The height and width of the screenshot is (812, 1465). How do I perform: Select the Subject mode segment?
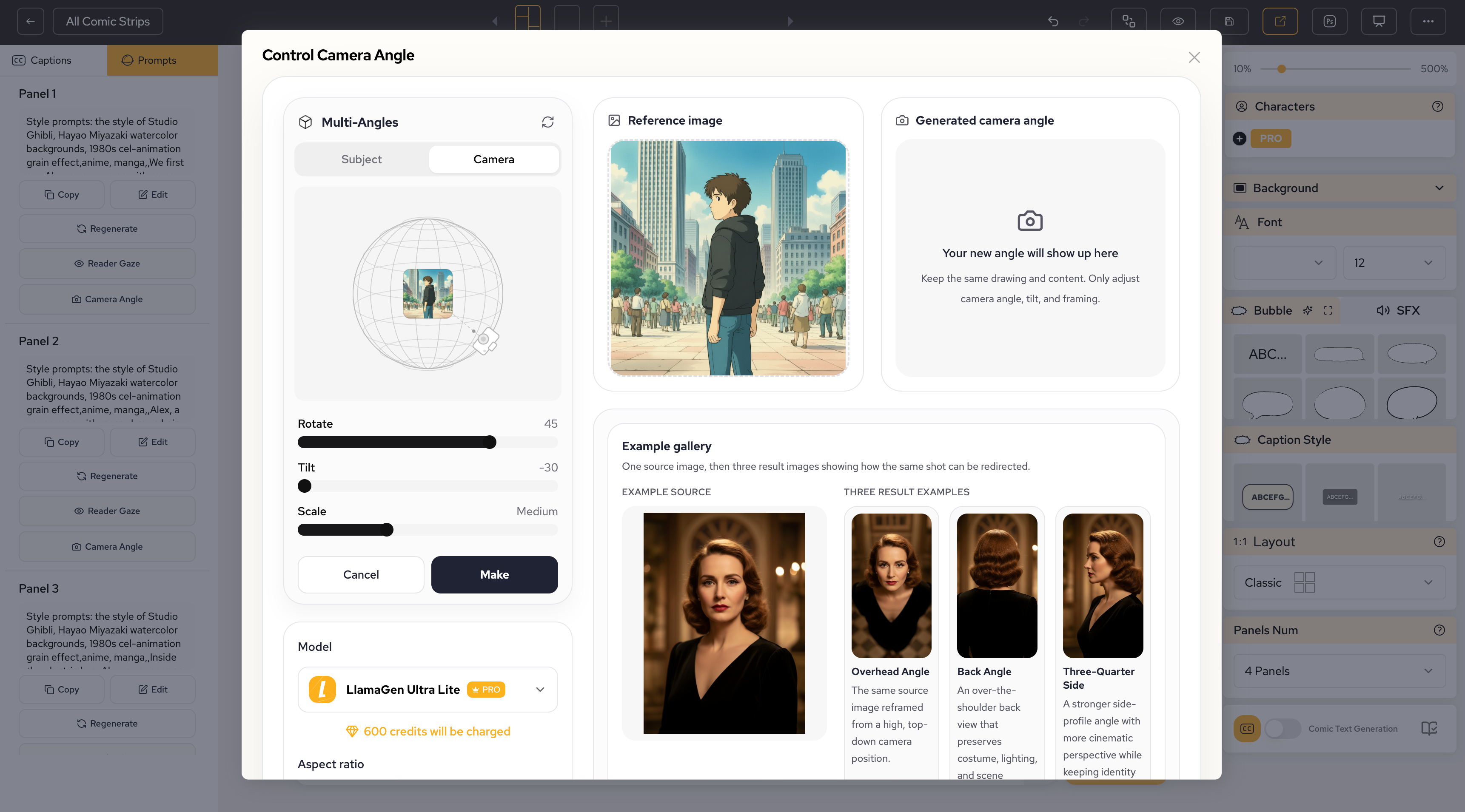click(x=361, y=159)
